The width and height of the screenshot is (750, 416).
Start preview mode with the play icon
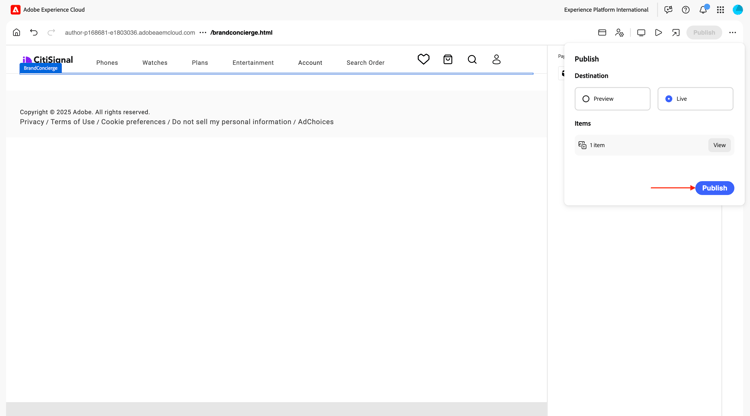658,33
